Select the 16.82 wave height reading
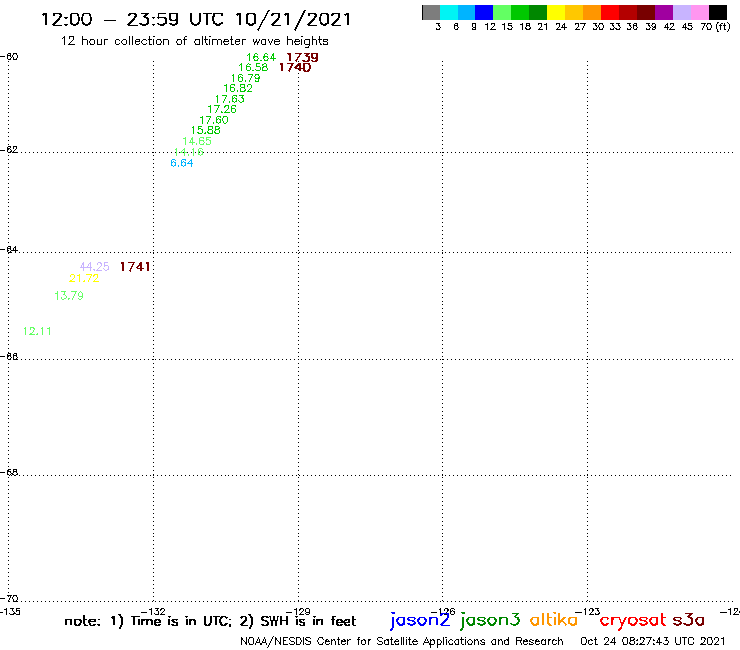 [x=238, y=88]
